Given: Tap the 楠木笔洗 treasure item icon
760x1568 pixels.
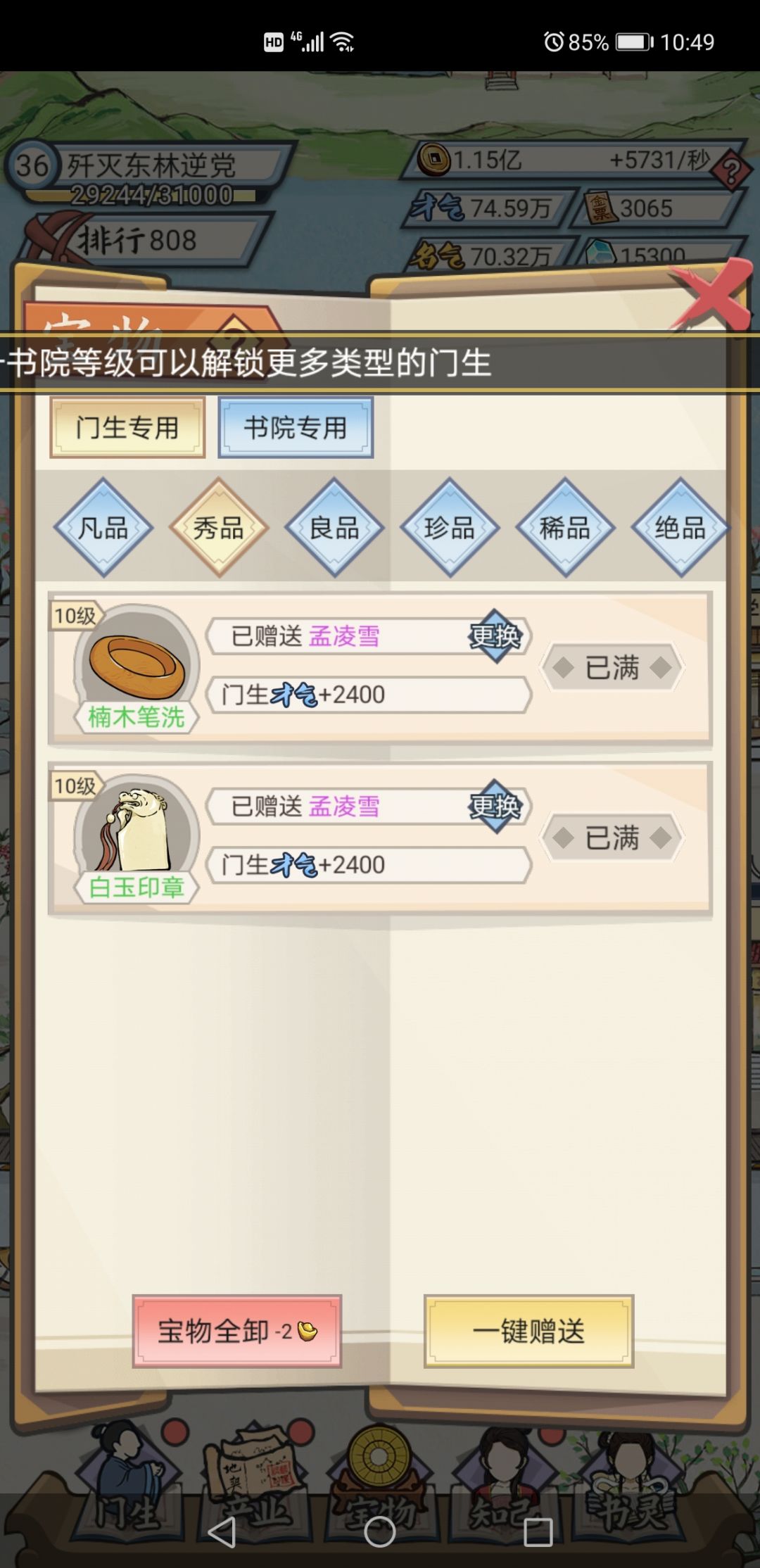Looking at the screenshot, I should pyautogui.click(x=137, y=665).
